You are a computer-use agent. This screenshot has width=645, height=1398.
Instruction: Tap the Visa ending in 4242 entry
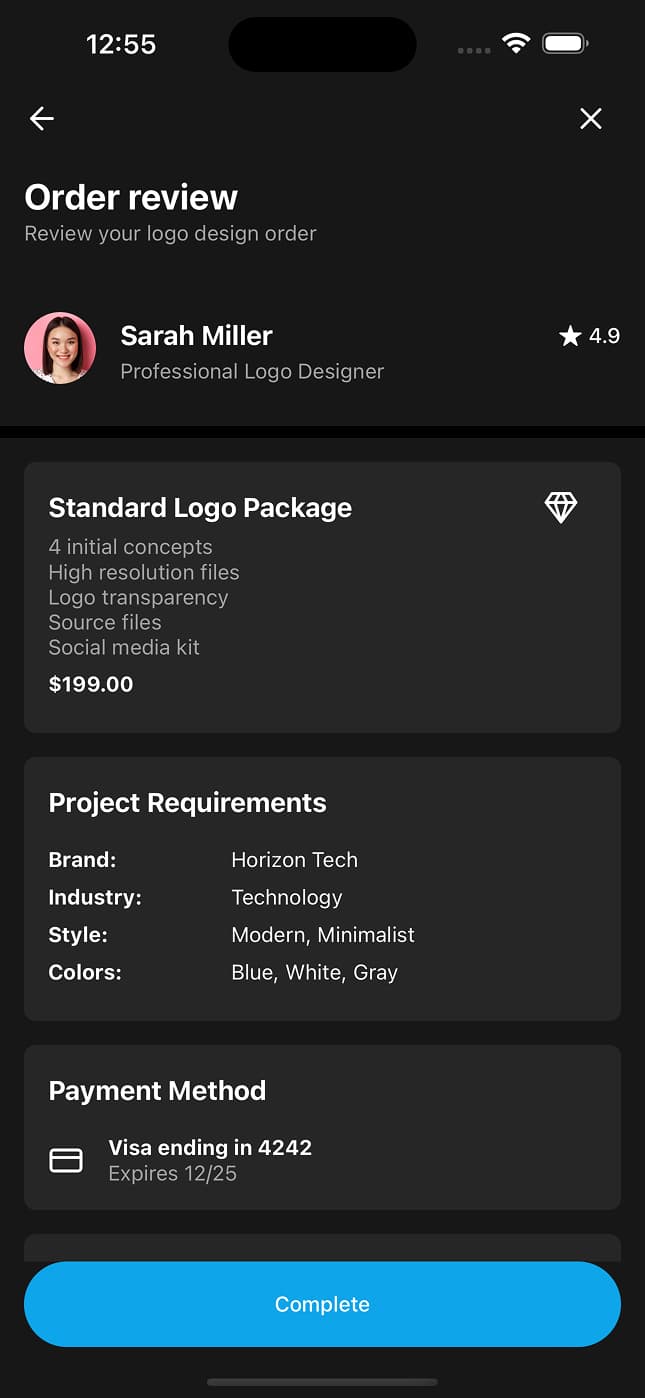(210, 1148)
